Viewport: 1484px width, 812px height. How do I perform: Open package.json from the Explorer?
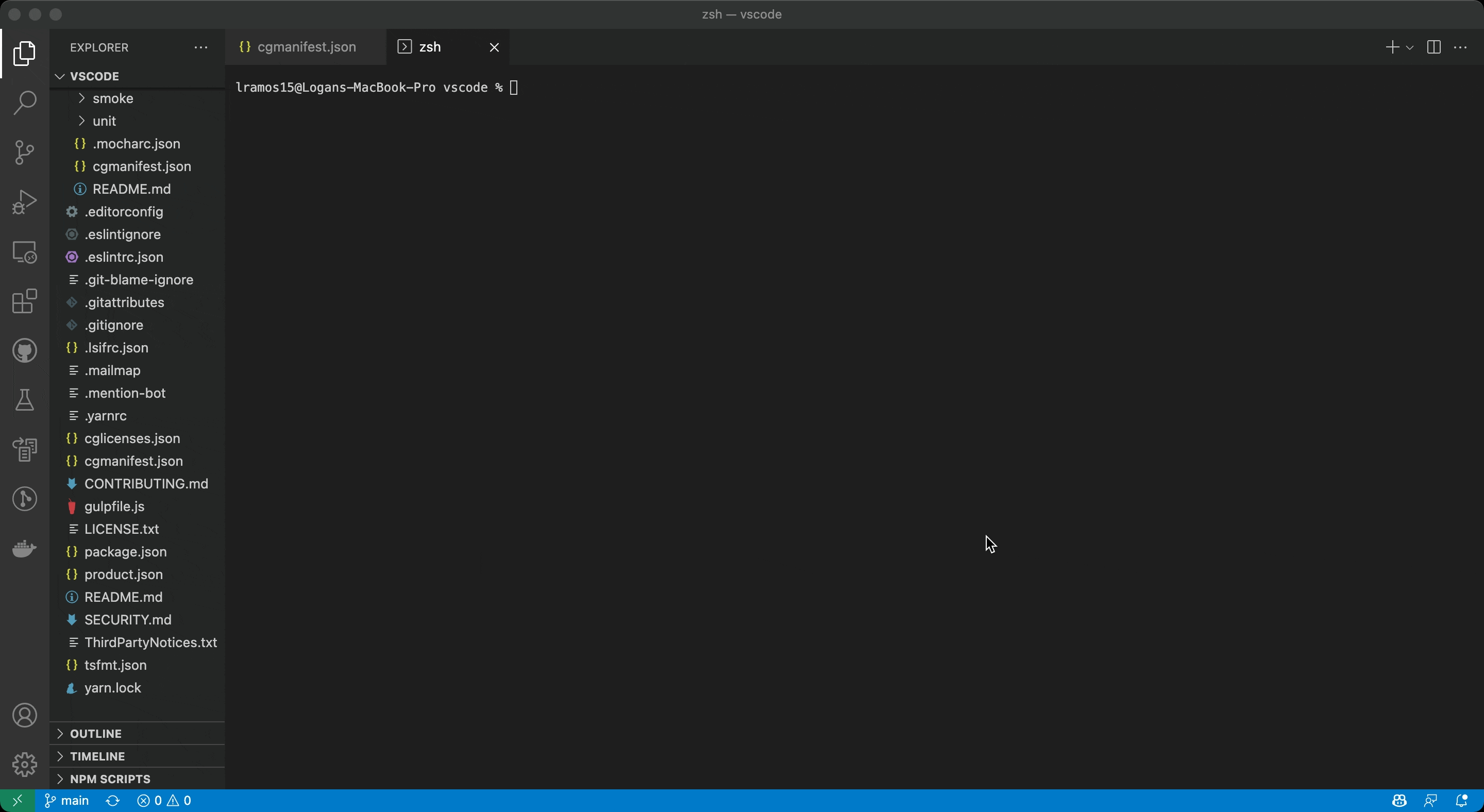tap(124, 552)
